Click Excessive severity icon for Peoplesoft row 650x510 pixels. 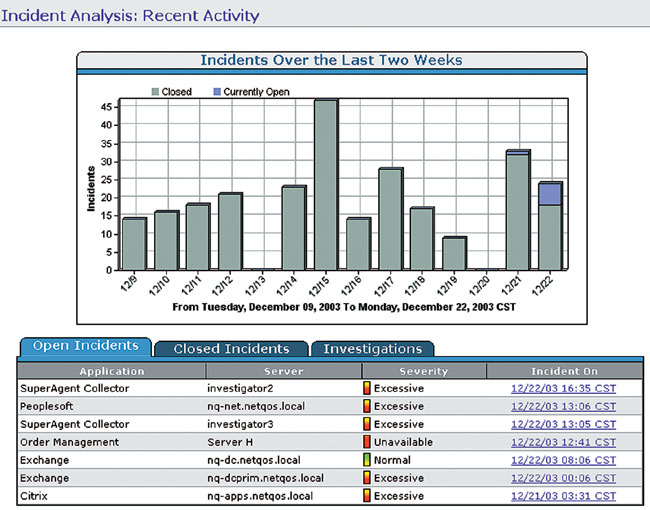point(367,406)
